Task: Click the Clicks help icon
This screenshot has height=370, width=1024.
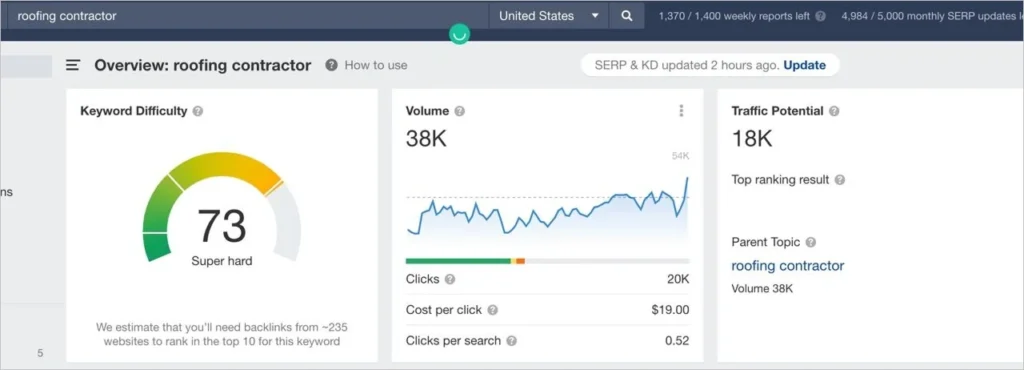Action: 450,279
